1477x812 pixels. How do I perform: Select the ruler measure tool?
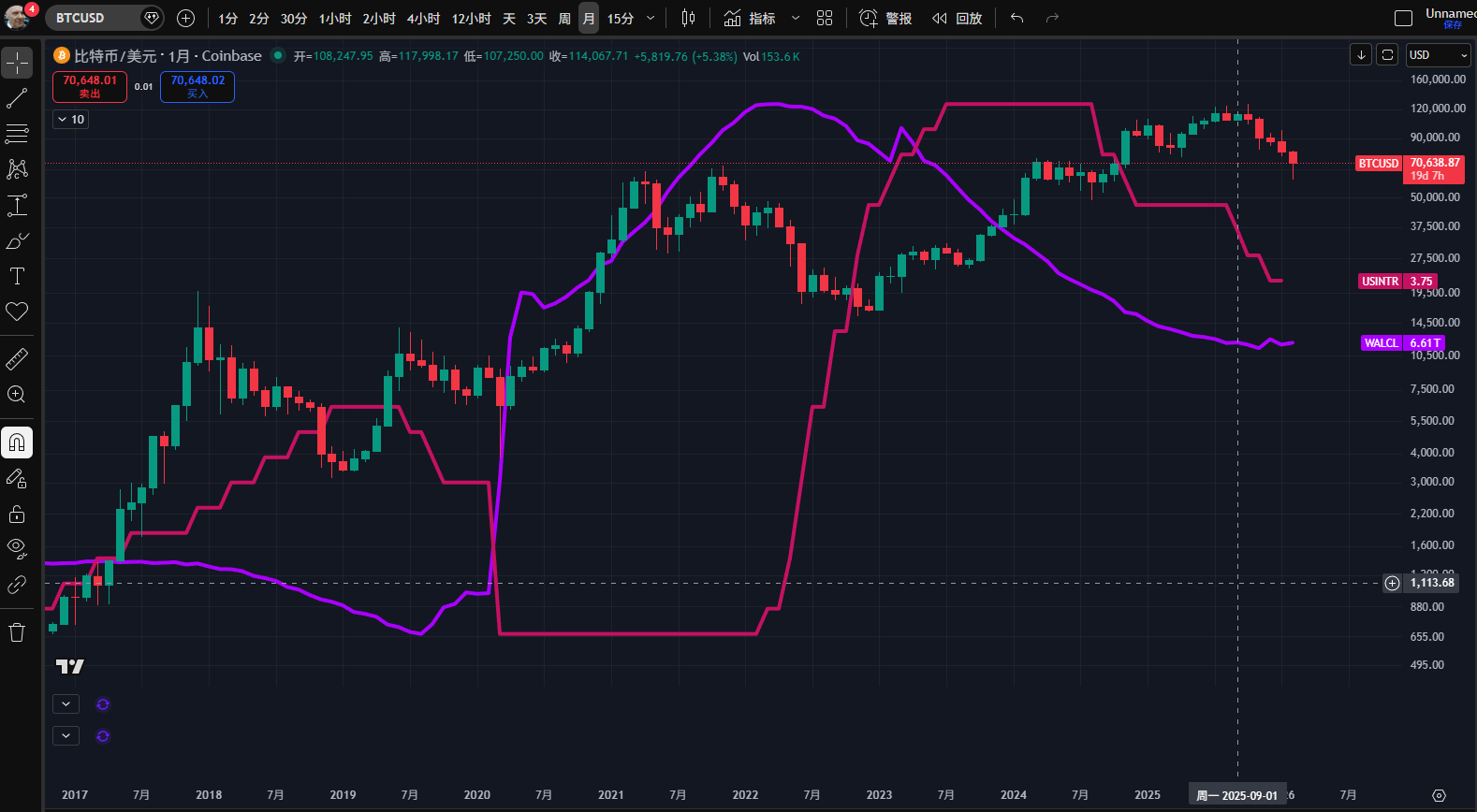click(17, 359)
